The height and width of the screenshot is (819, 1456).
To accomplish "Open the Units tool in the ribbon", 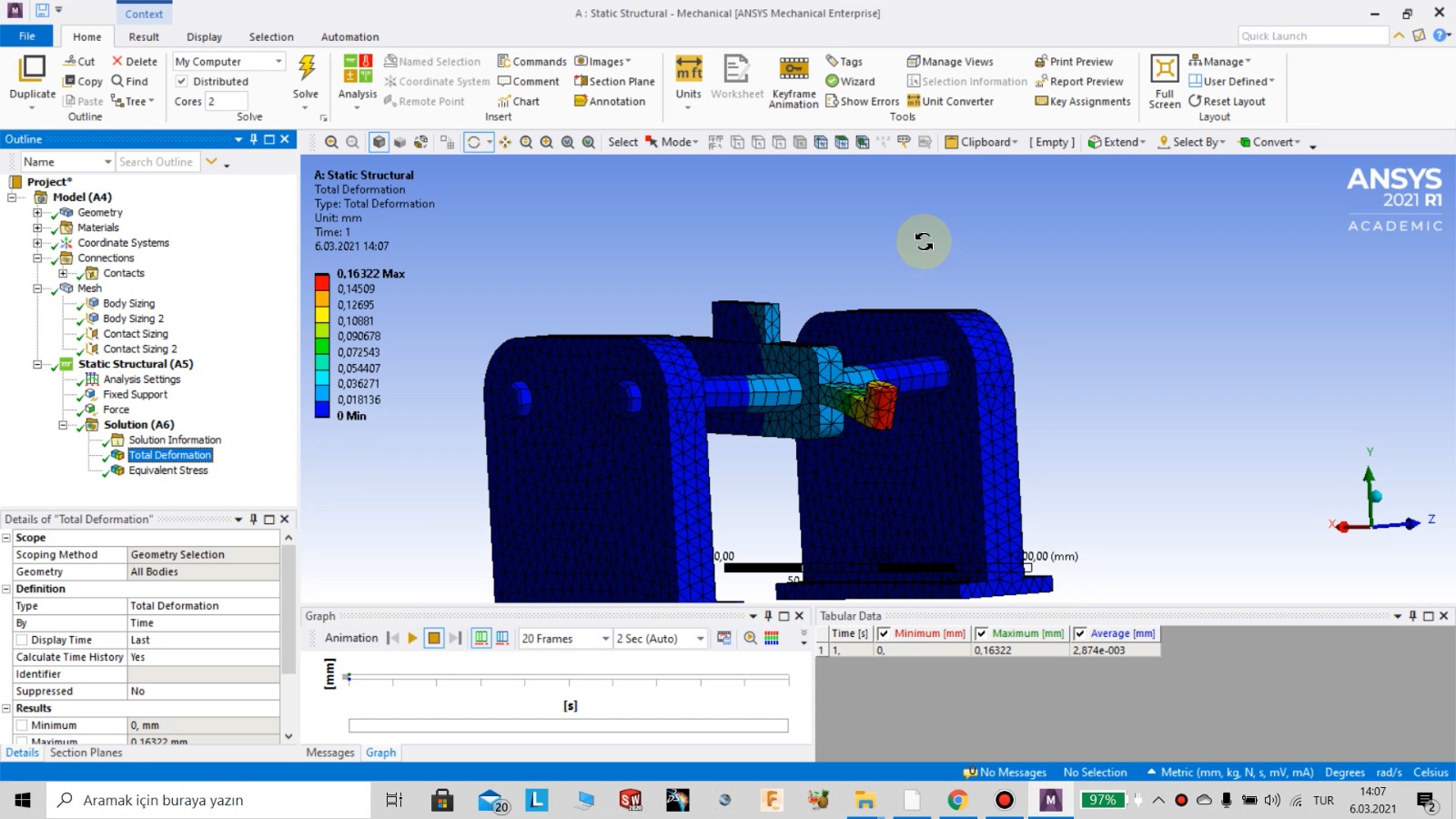I will 687,81.
